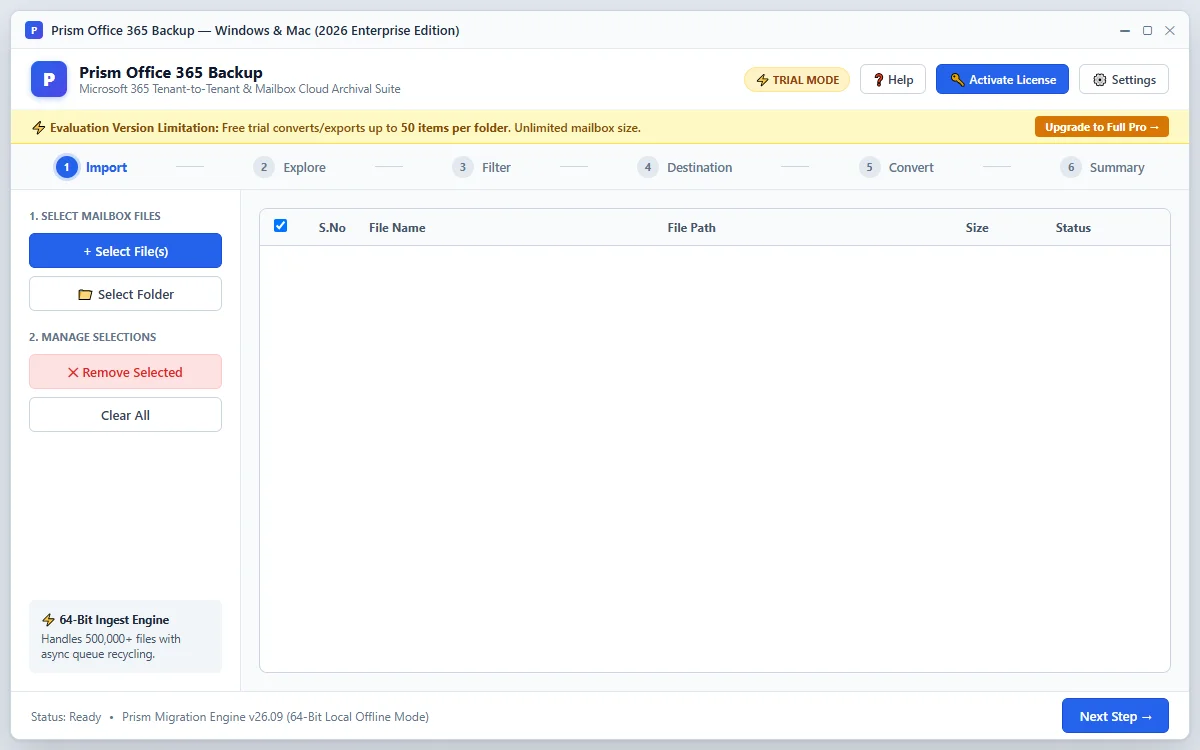
Task: Click the lightning icon in evaluation banner
Action: coord(39,128)
